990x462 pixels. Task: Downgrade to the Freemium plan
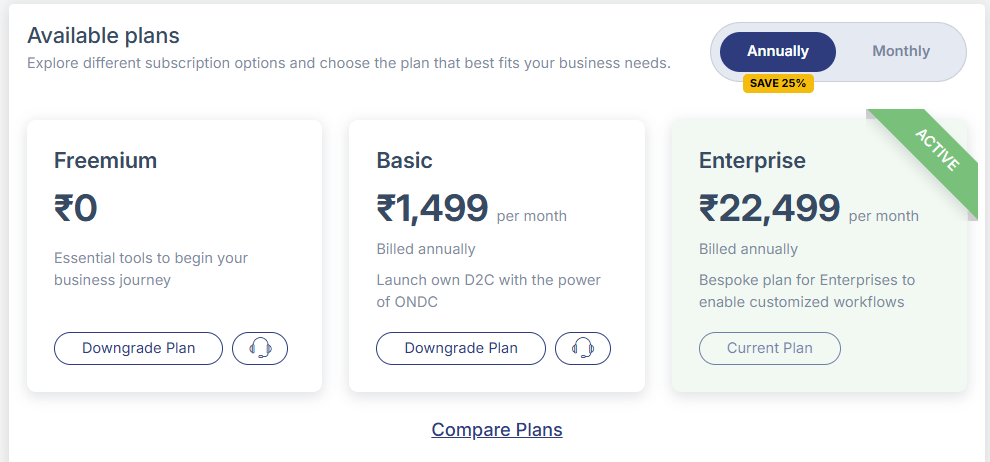tap(138, 348)
